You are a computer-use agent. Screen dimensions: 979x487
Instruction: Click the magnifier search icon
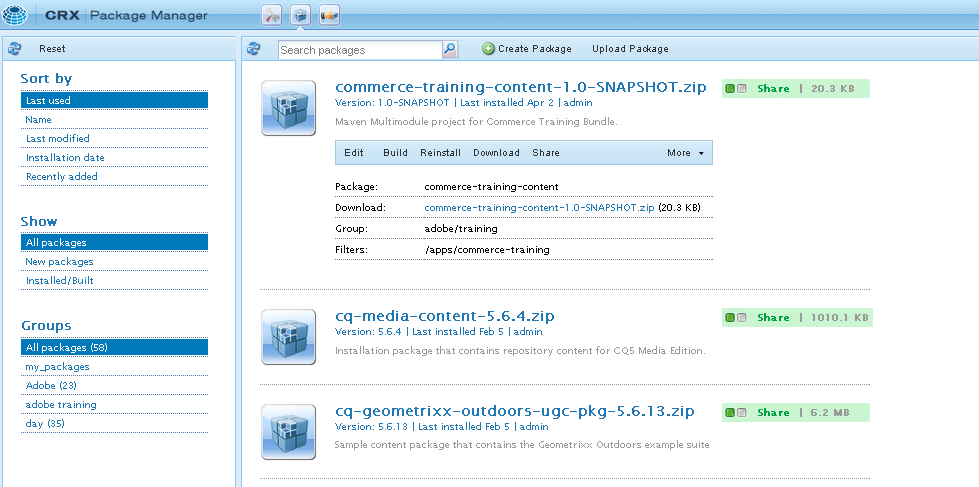(x=450, y=49)
